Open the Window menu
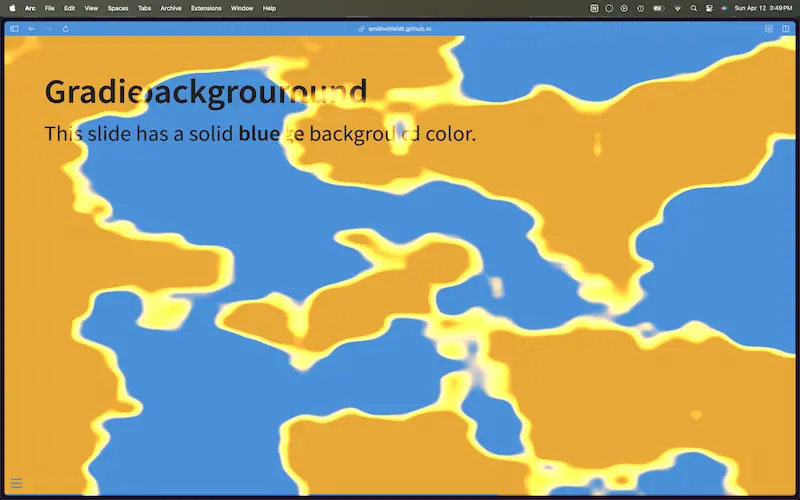 point(242,8)
